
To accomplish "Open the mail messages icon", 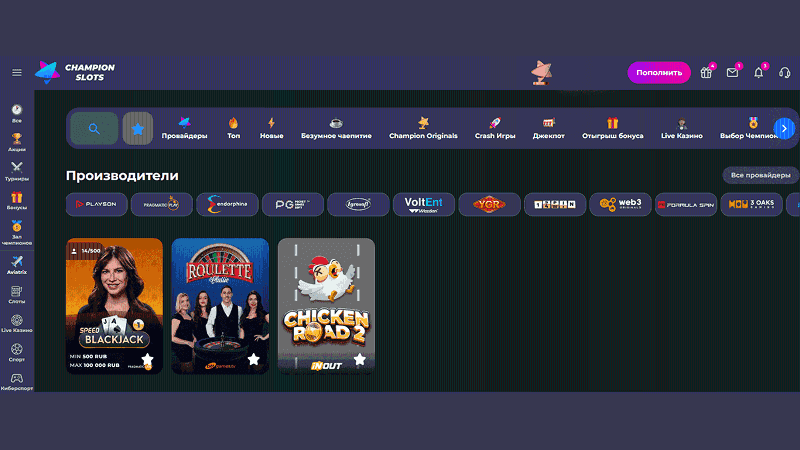I will pos(733,72).
